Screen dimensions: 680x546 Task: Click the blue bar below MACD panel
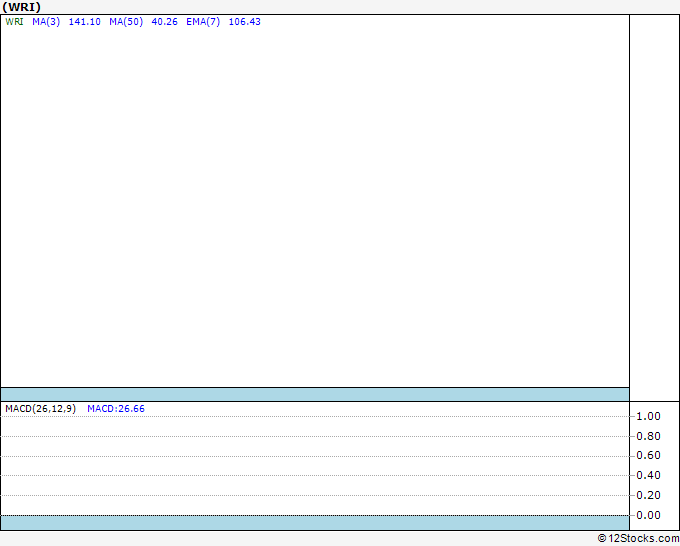click(x=315, y=523)
